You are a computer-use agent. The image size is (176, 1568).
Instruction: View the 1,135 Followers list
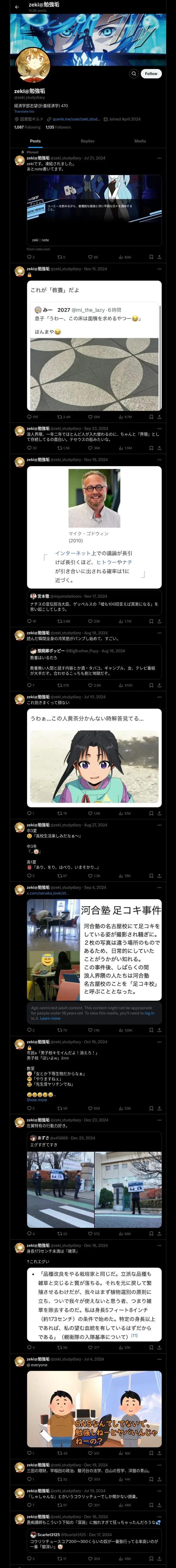pos(58,127)
